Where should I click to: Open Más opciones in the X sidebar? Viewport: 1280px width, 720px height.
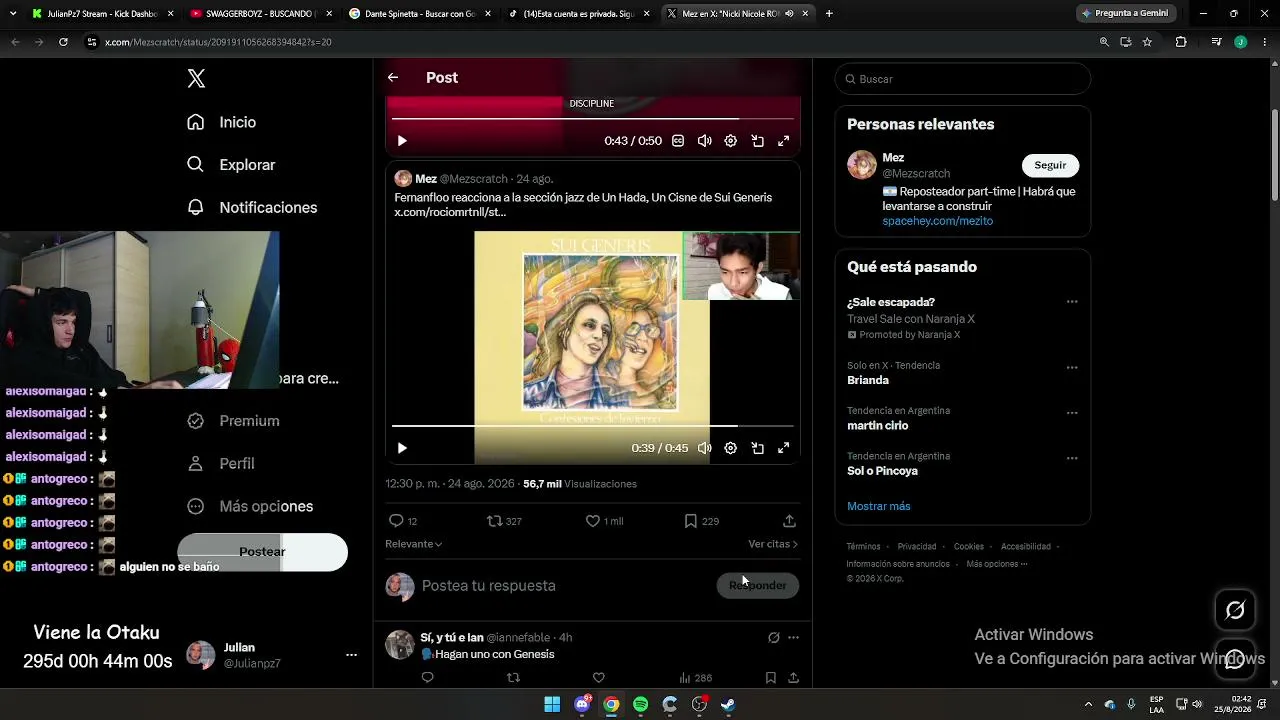coord(250,506)
